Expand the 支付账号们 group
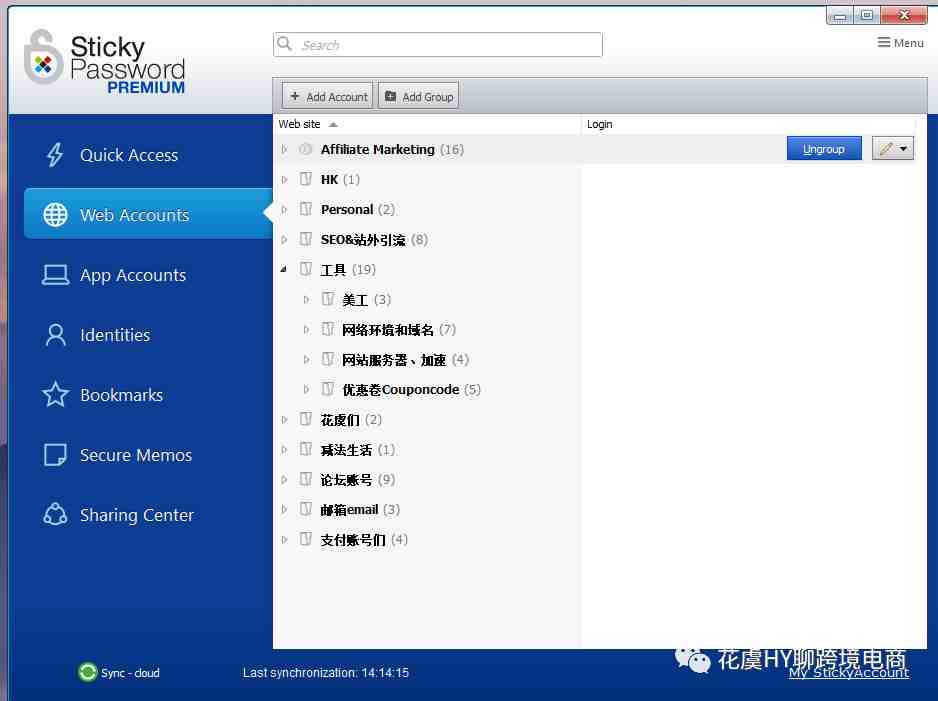Image resolution: width=938 pixels, height=701 pixels. 284,540
